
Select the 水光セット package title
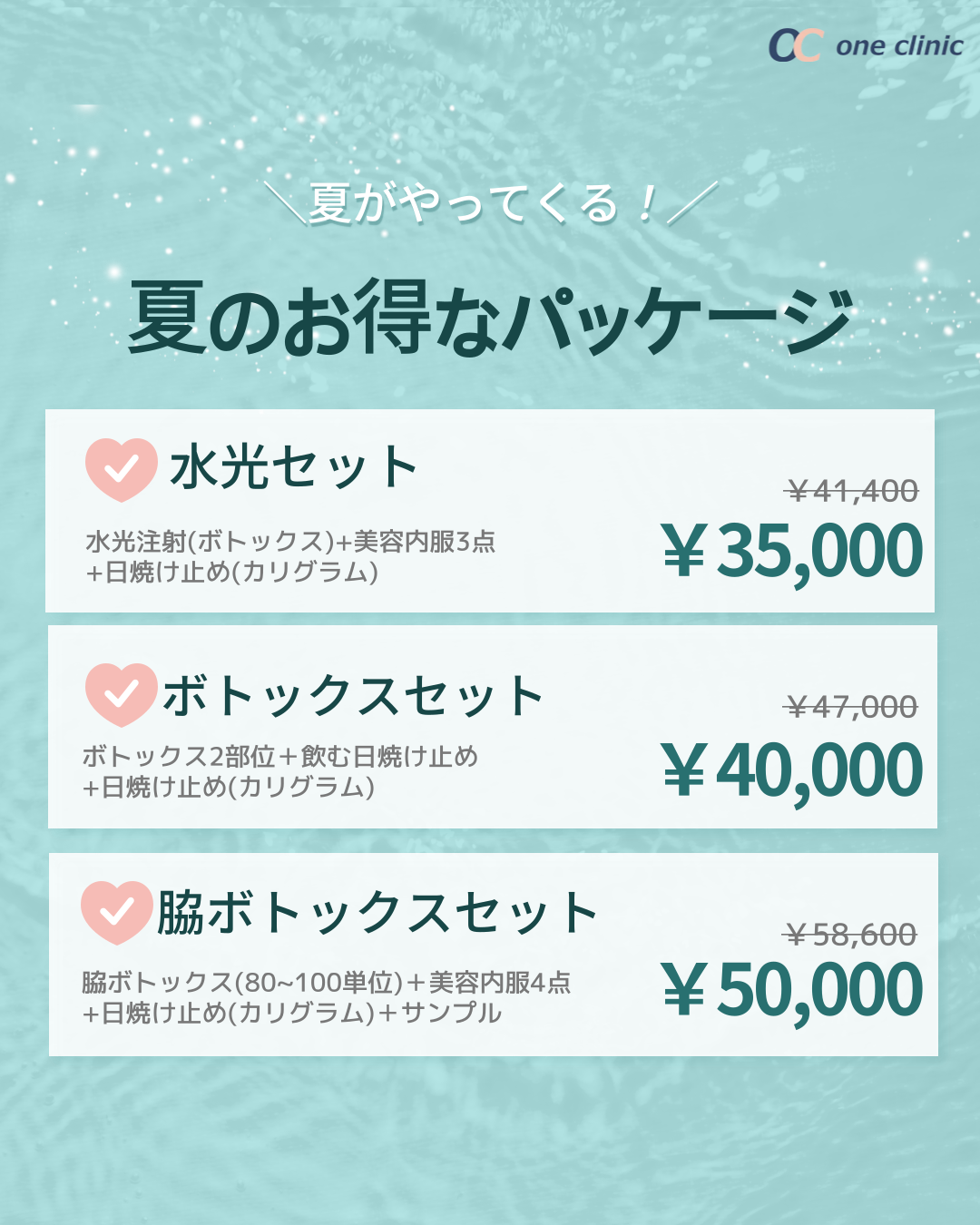click(293, 467)
